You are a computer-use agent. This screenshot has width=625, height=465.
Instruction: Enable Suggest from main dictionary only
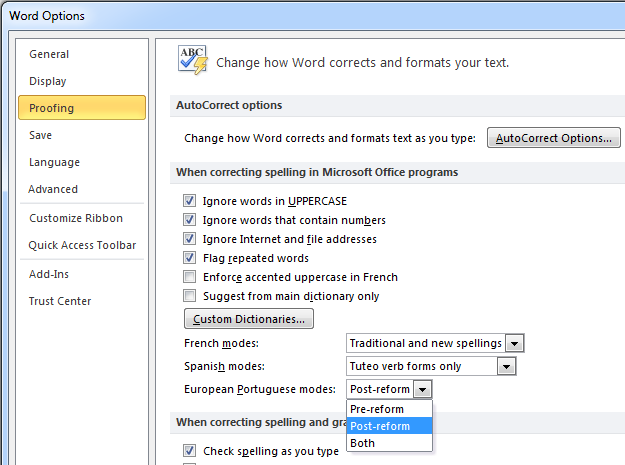[189, 296]
